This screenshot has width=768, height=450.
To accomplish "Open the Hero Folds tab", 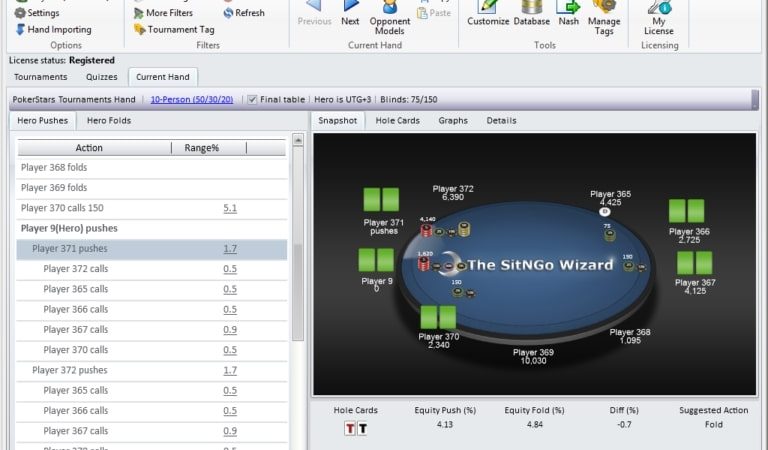I will (x=109, y=120).
